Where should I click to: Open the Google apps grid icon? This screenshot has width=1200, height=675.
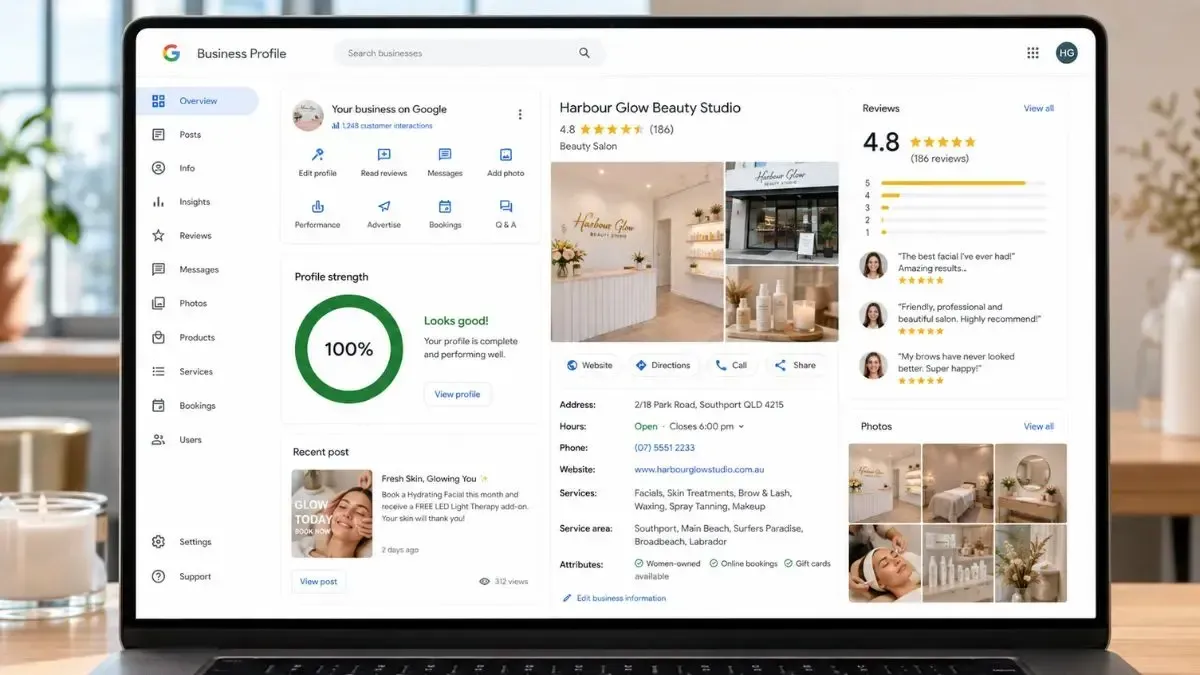point(1033,53)
